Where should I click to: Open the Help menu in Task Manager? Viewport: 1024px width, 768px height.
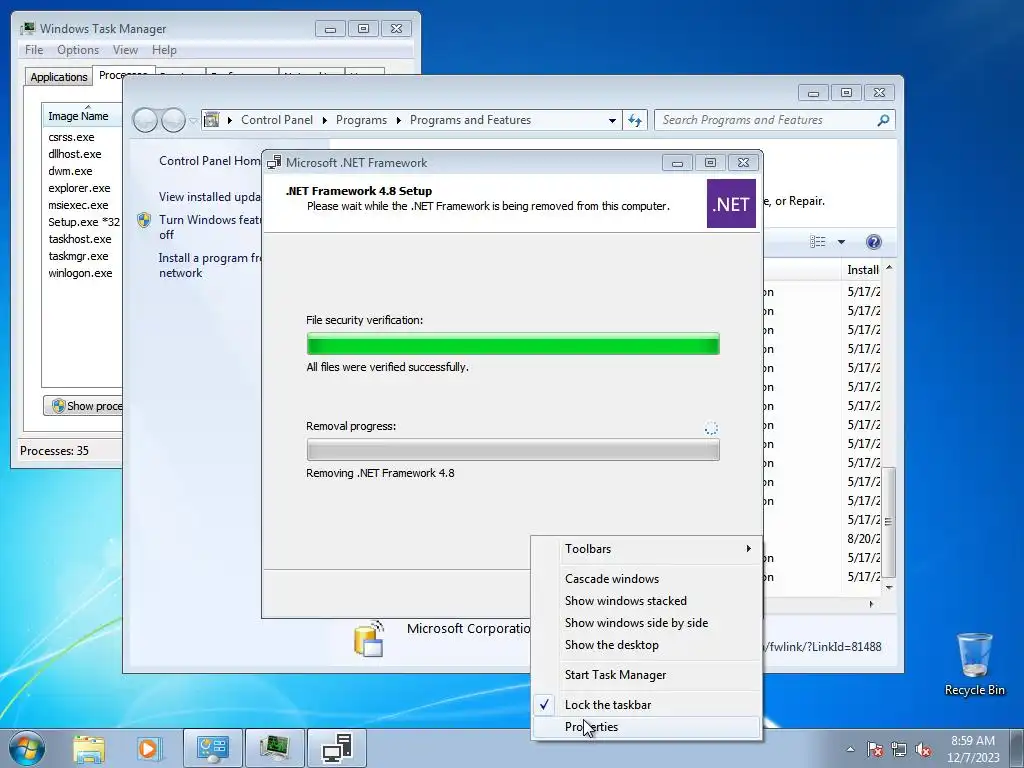164,50
